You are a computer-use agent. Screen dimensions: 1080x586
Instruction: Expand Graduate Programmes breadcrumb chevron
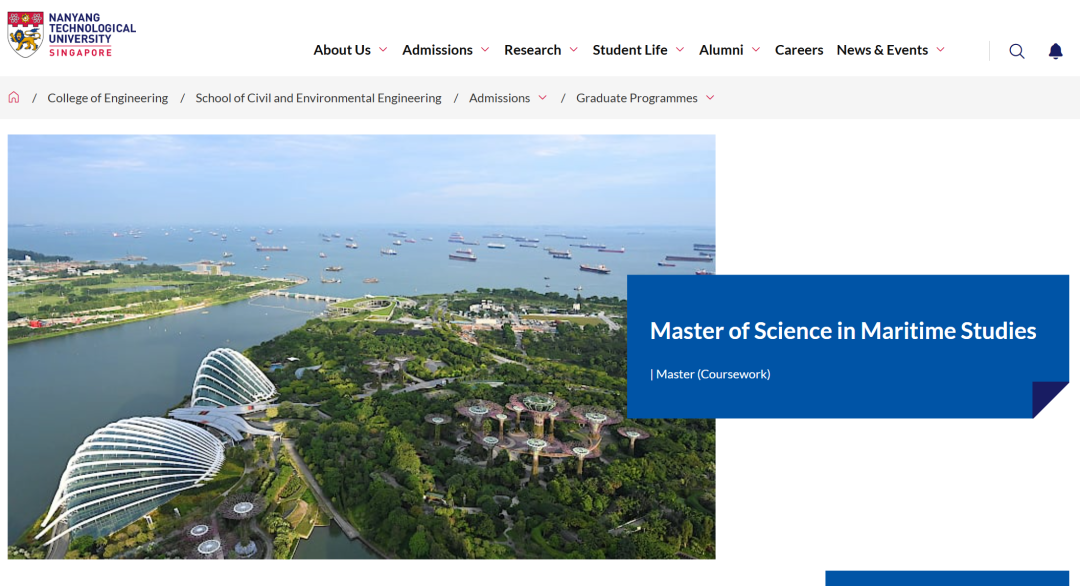710,98
